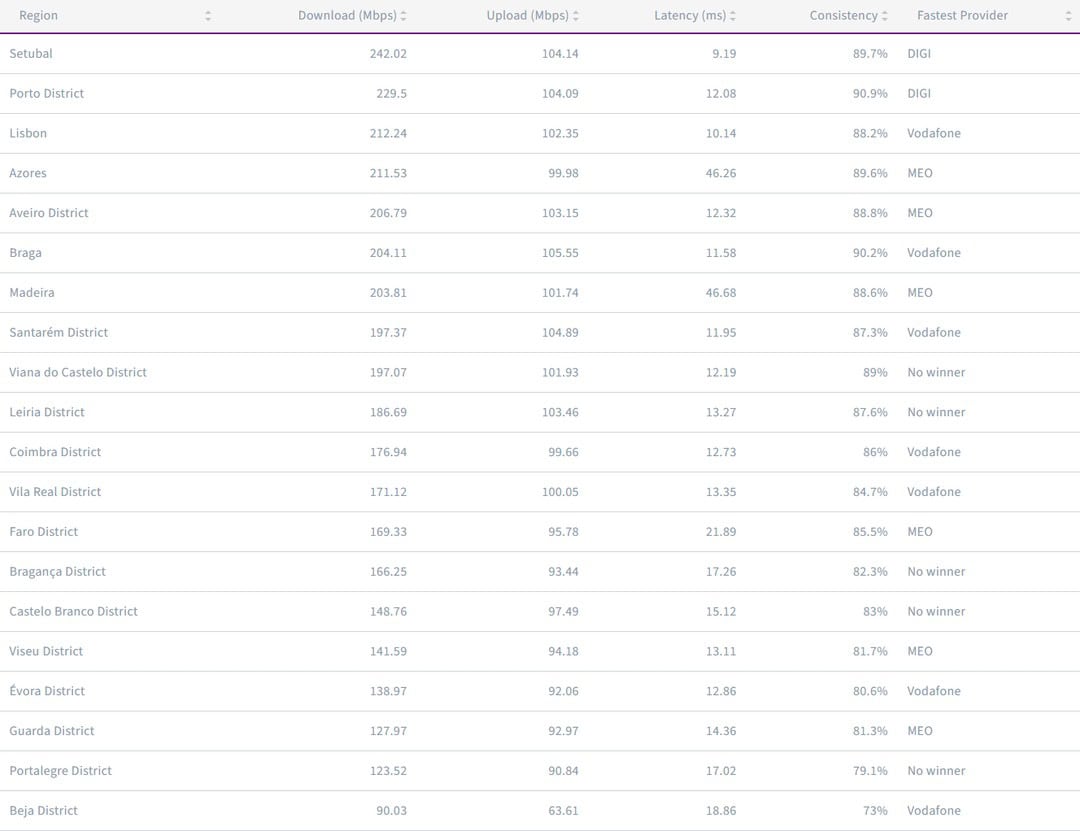
Task: Select the Viana do Castelo District row
Action: [78, 373]
